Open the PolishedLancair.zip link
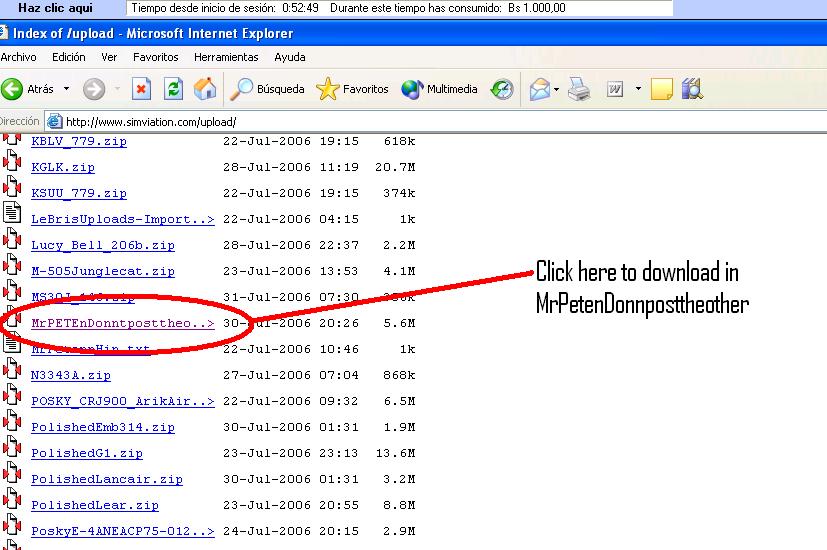Image resolution: width=827 pixels, height=550 pixels. [106, 479]
